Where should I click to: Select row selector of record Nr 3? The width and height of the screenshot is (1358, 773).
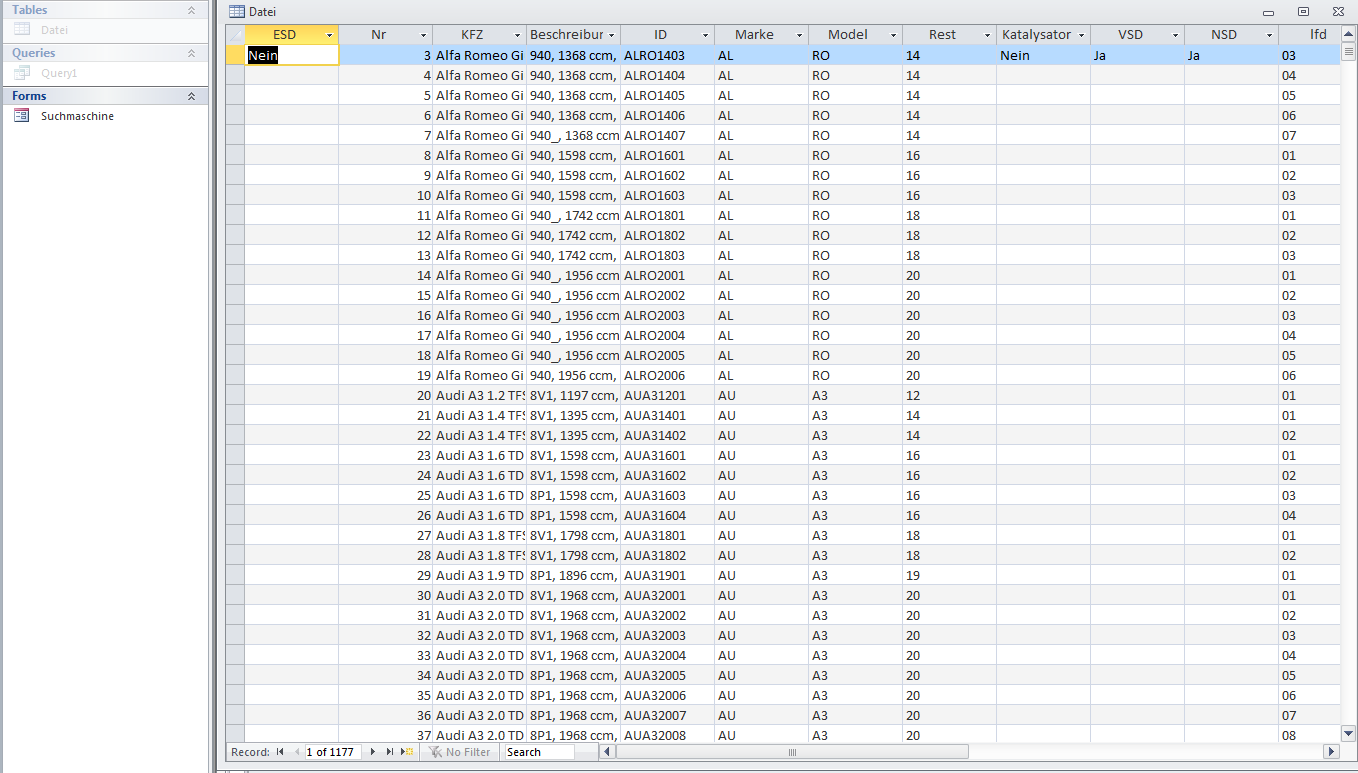235,56
